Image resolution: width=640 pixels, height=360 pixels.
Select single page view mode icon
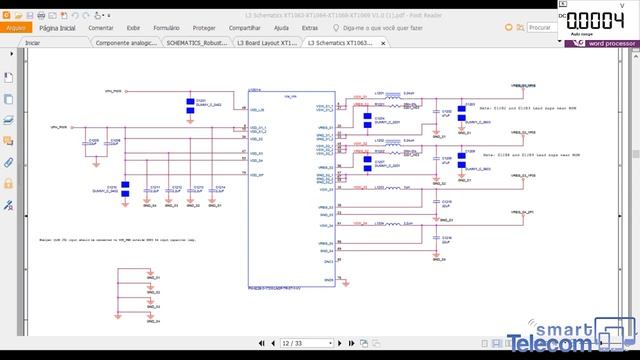point(484,344)
